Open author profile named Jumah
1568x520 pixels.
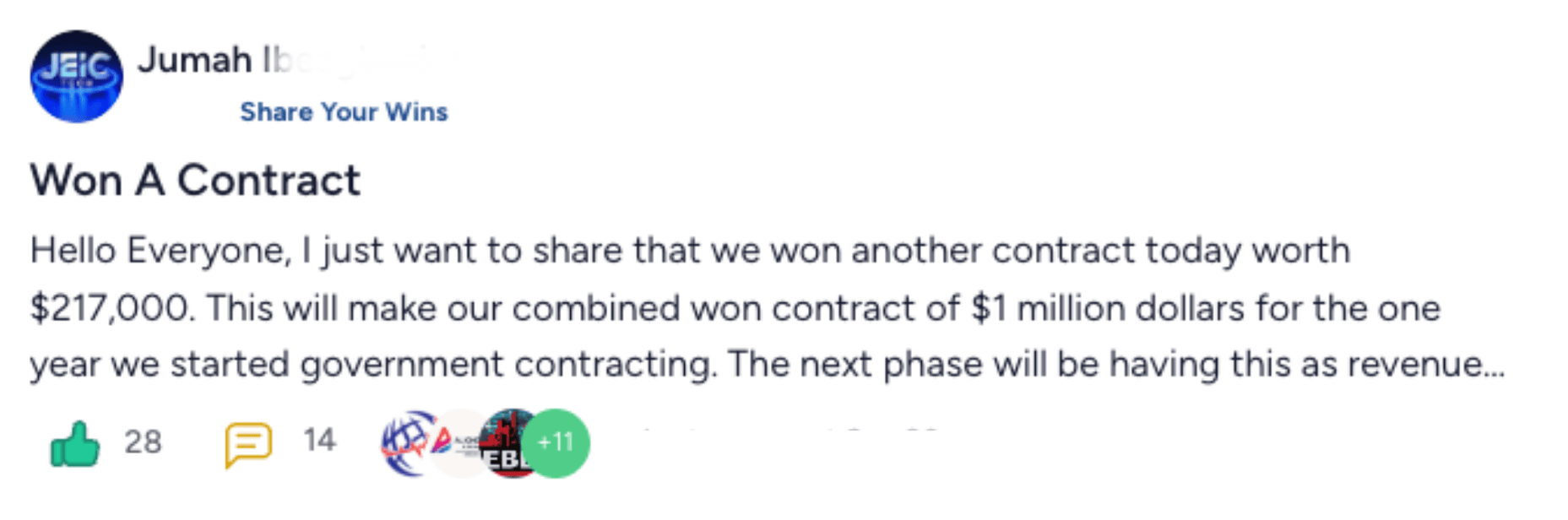(x=195, y=60)
